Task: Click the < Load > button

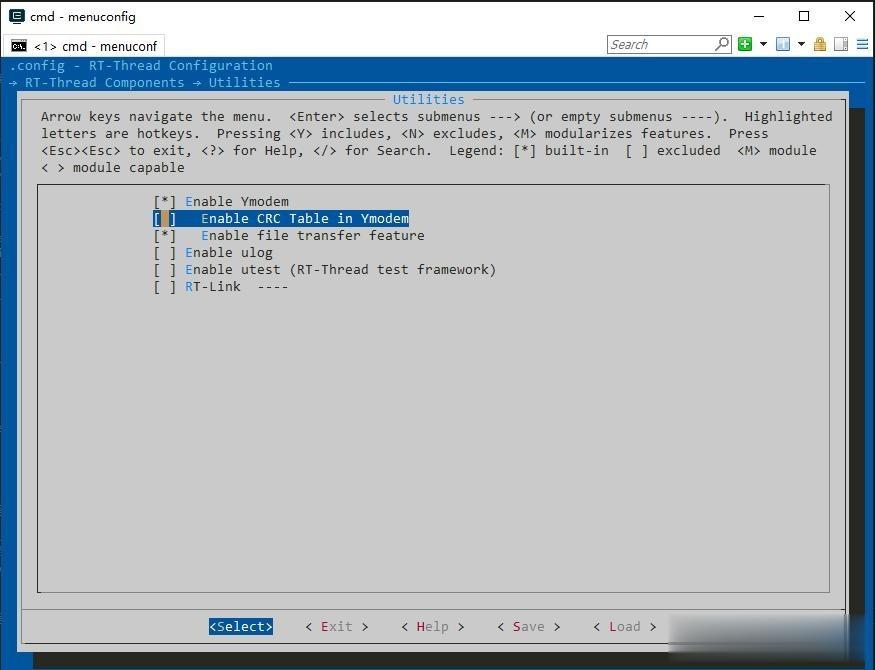Action: click(624, 626)
